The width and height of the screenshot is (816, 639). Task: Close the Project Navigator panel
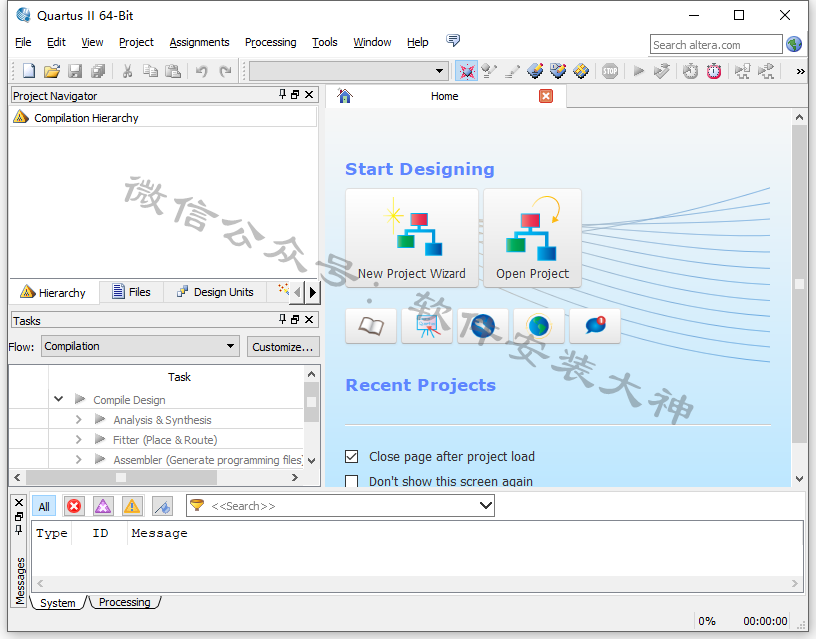(309, 94)
